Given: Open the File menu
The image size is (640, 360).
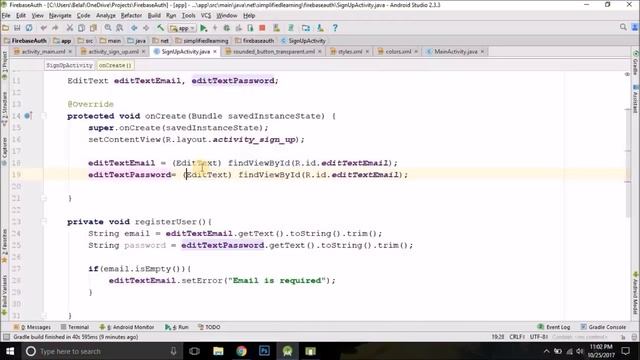Looking at the screenshot, I should point(6,16).
